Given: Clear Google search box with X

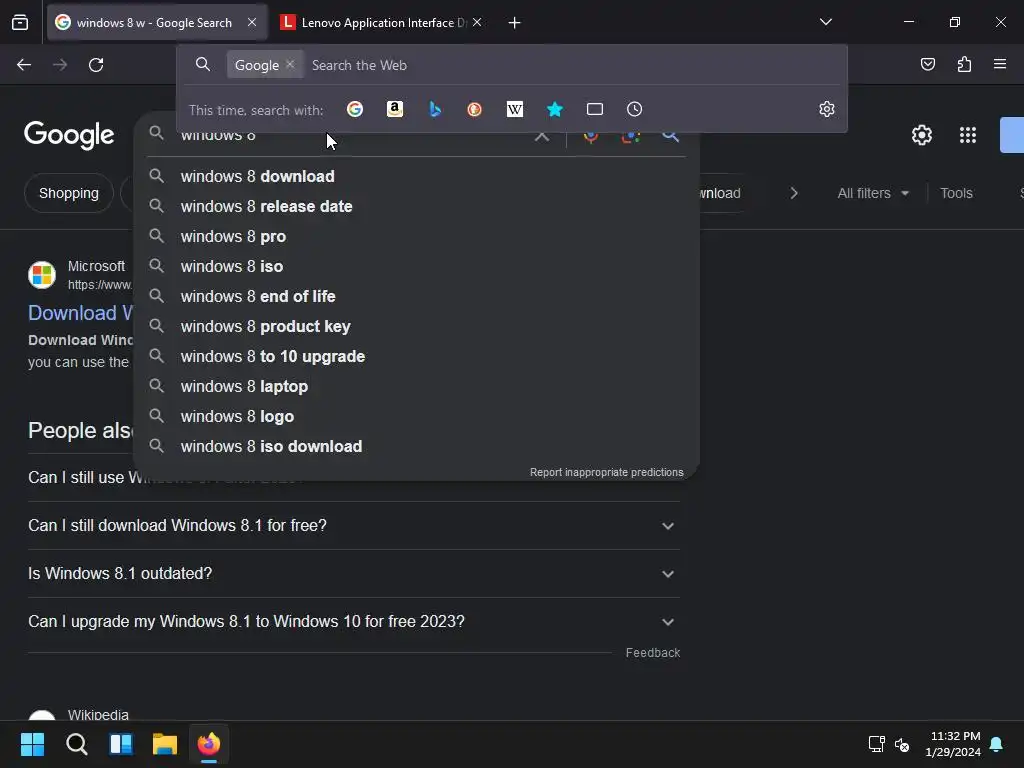Looking at the screenshot, I should (542, 135).
